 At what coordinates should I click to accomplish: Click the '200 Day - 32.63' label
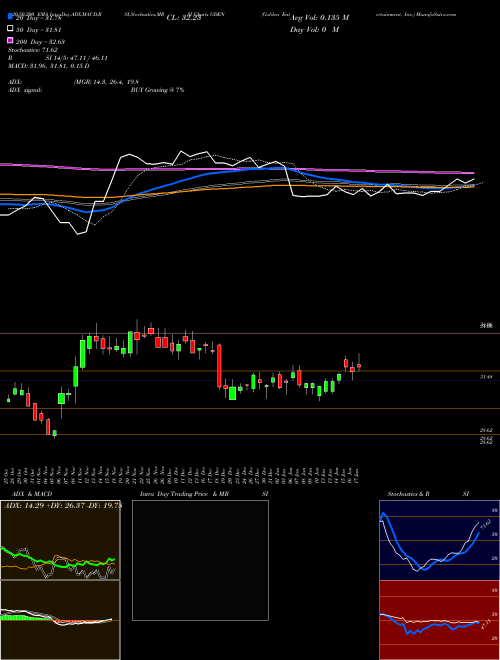point(40,42)
